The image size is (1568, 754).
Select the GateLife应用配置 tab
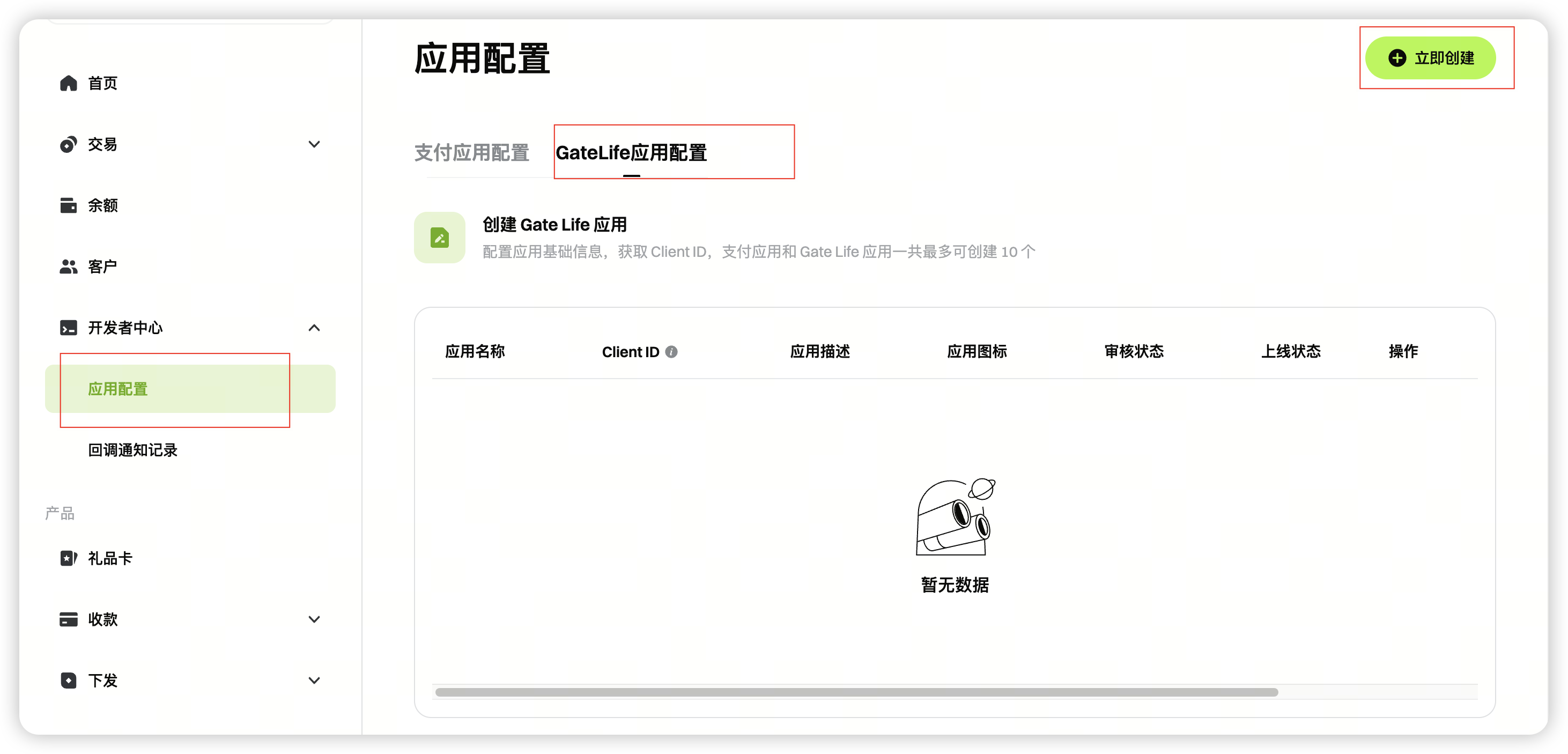tap(631, 153)
